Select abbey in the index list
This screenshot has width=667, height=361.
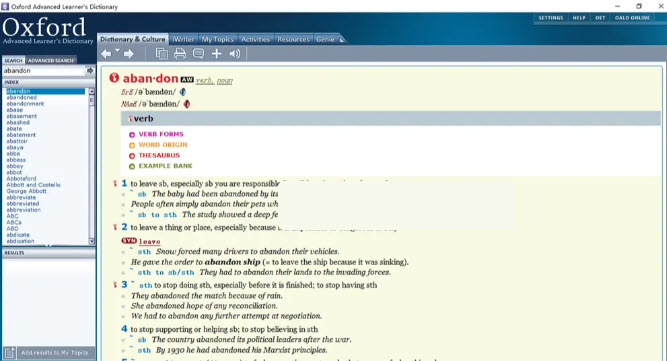(x=14, y=166)
